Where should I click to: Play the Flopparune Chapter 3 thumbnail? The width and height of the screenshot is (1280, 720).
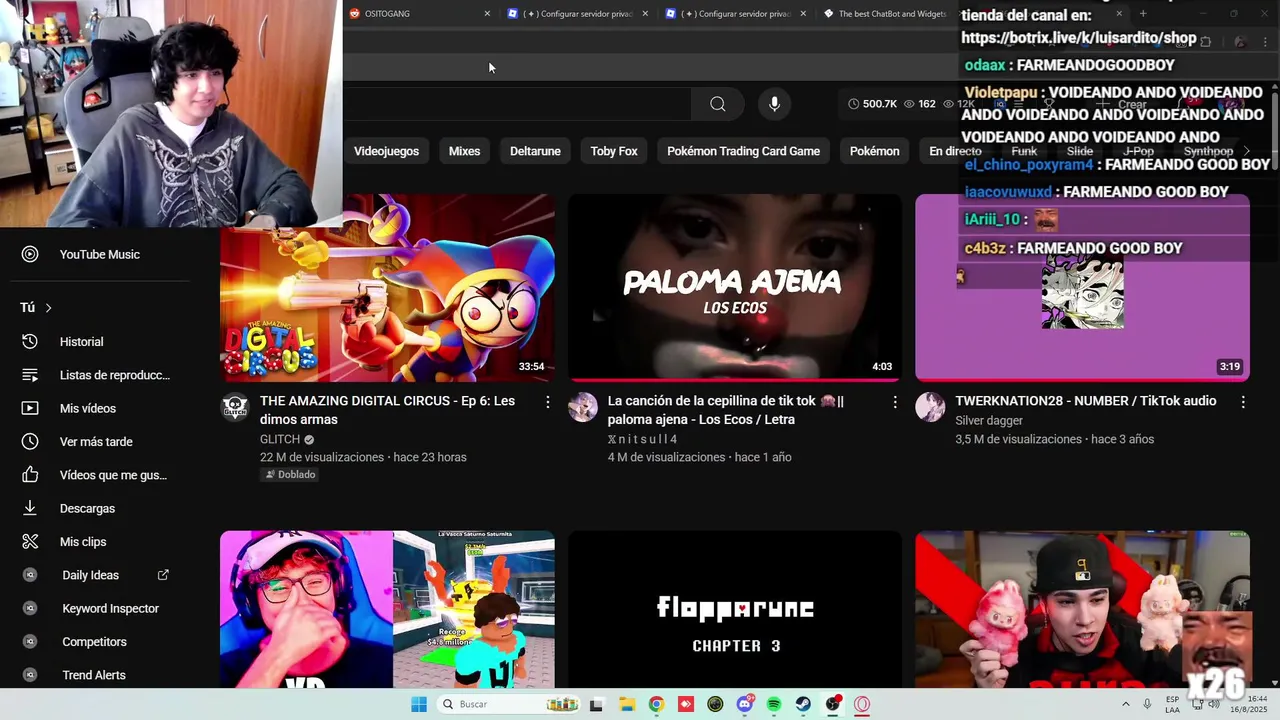tap(735, 610)
